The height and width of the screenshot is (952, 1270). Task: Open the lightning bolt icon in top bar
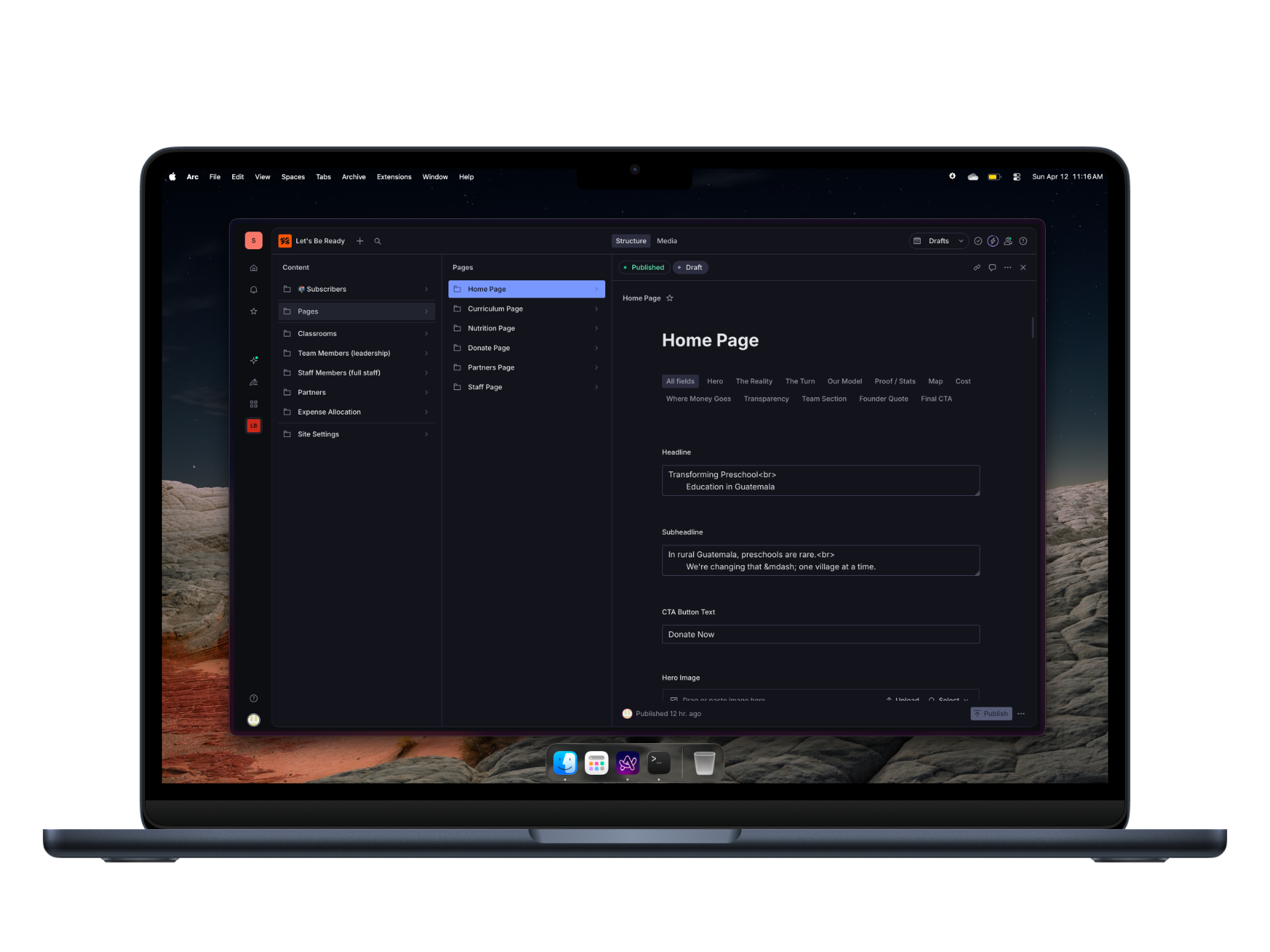[x=993, y=241]
